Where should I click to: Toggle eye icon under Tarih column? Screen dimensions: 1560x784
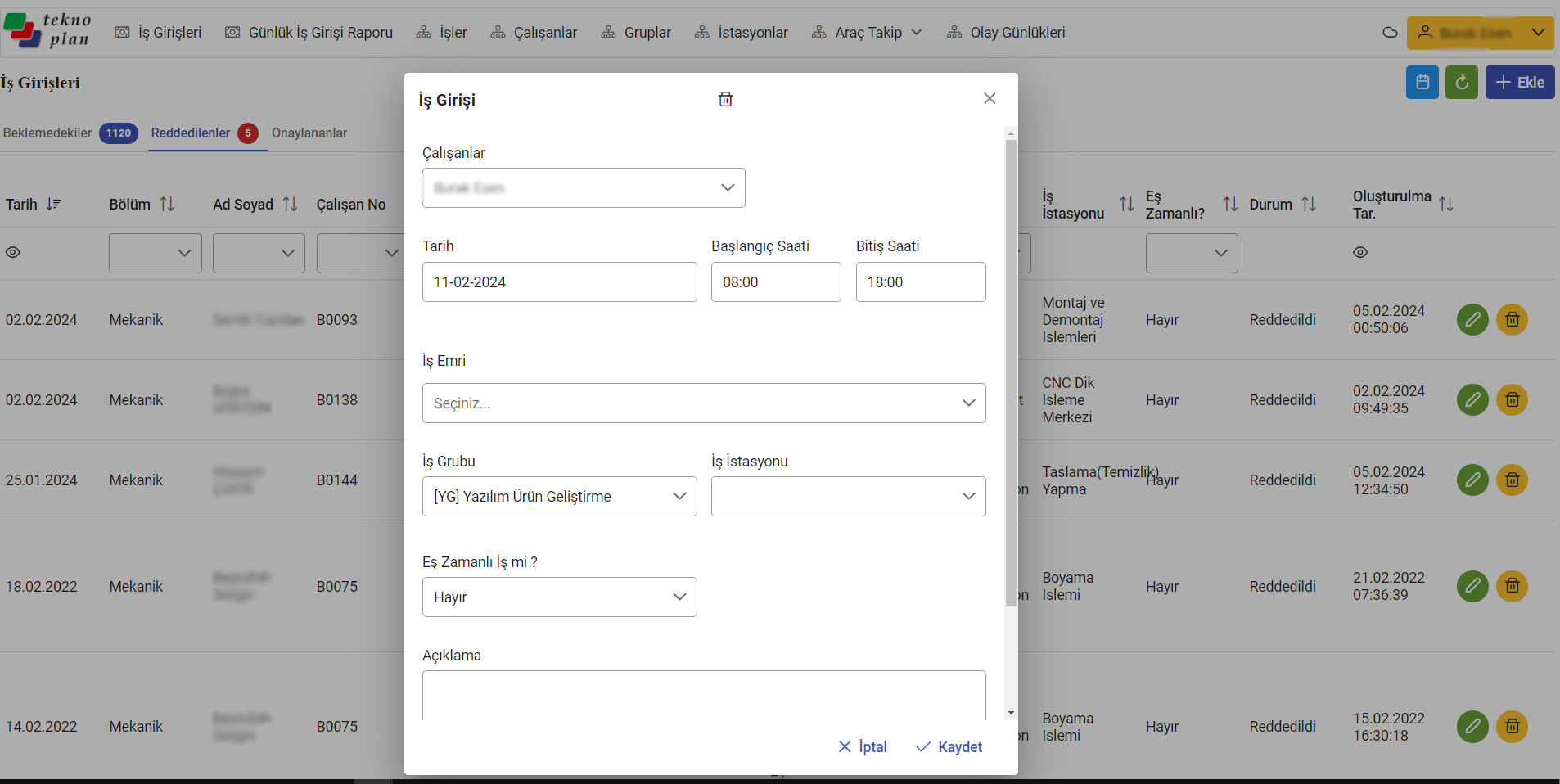(13, 253)
